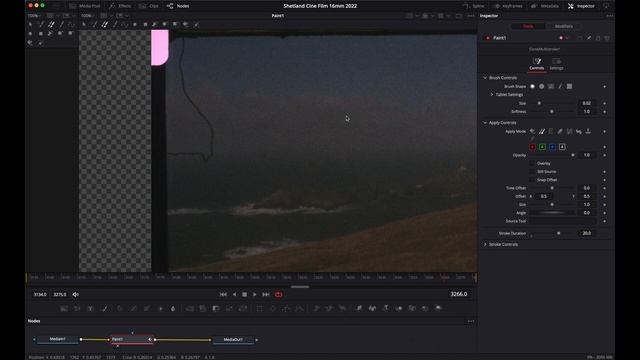Choose the image brush shape
The width and height of the screenshot is (640, 360).
pyautogui.click(x=551, y=87)
